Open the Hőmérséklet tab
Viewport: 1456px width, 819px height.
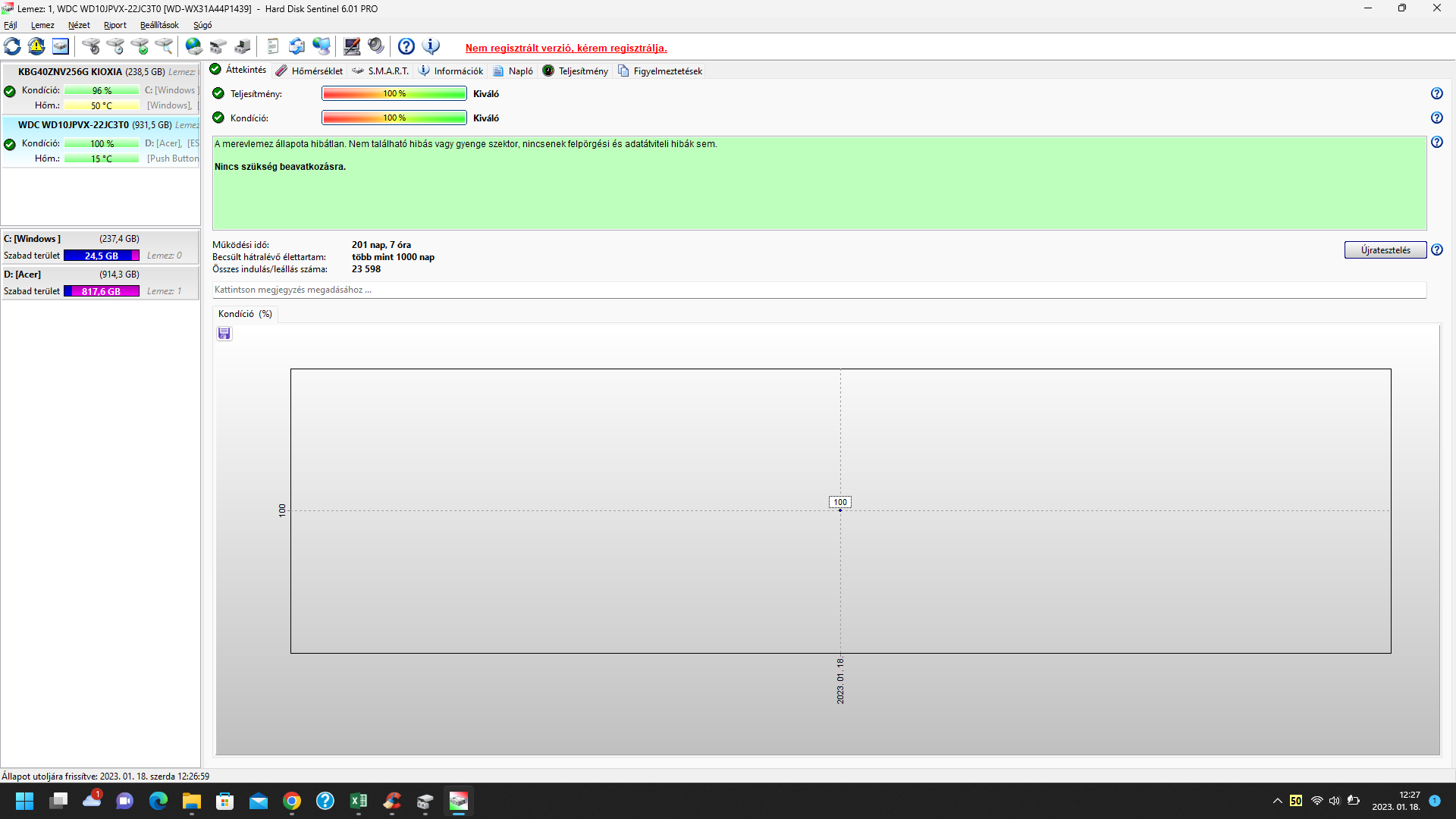click(x=309, y=71)
